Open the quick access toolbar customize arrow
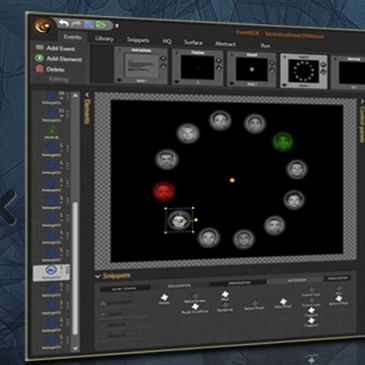The height and width of the screenshot is (365, 365). tap(117, 26)
